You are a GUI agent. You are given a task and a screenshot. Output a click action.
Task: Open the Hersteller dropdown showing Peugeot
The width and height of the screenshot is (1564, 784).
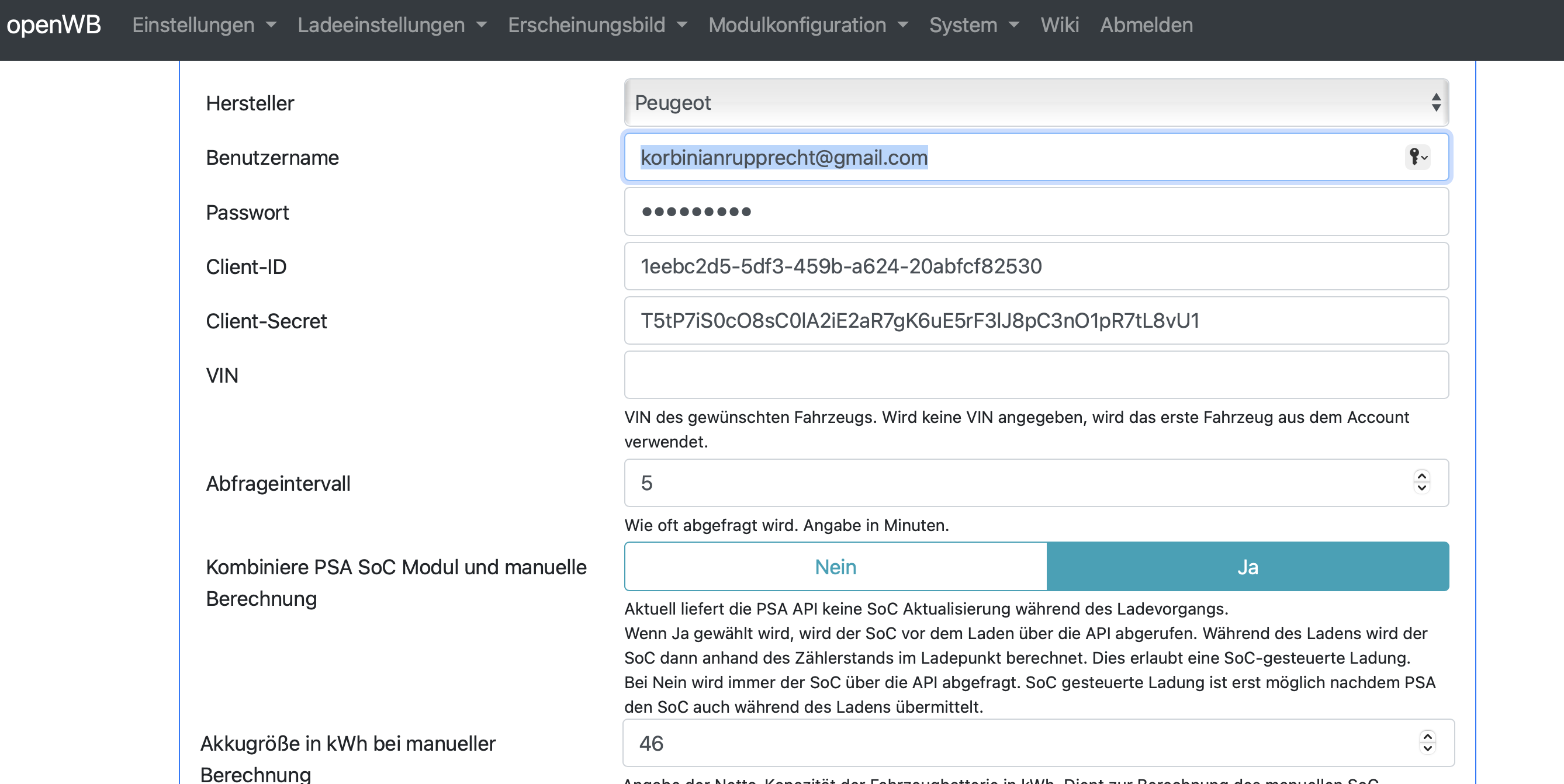1036,103
